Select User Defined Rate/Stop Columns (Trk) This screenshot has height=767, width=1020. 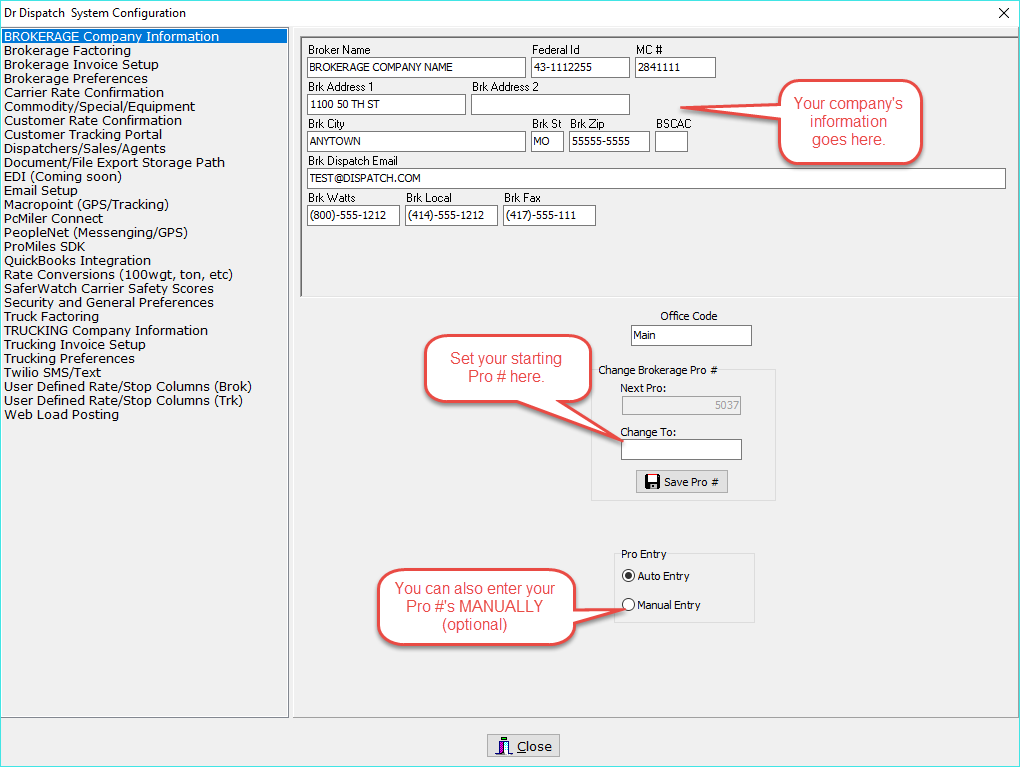tap(124, 401)
